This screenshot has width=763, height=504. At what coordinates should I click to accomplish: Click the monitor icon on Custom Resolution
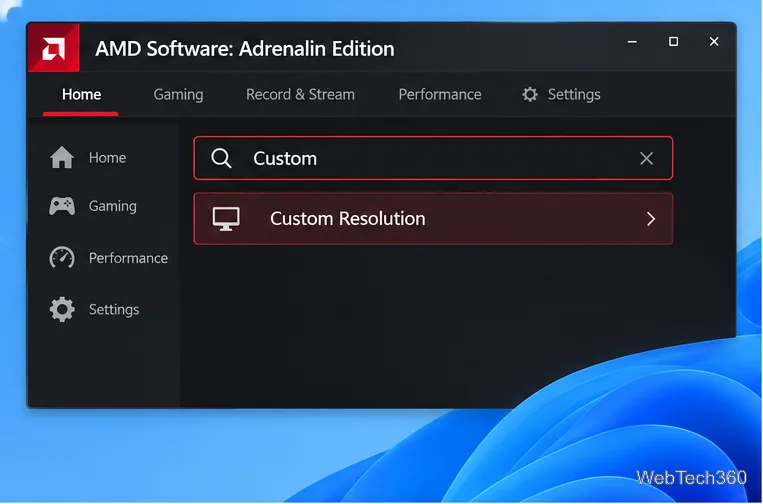[x=226, y=219]
